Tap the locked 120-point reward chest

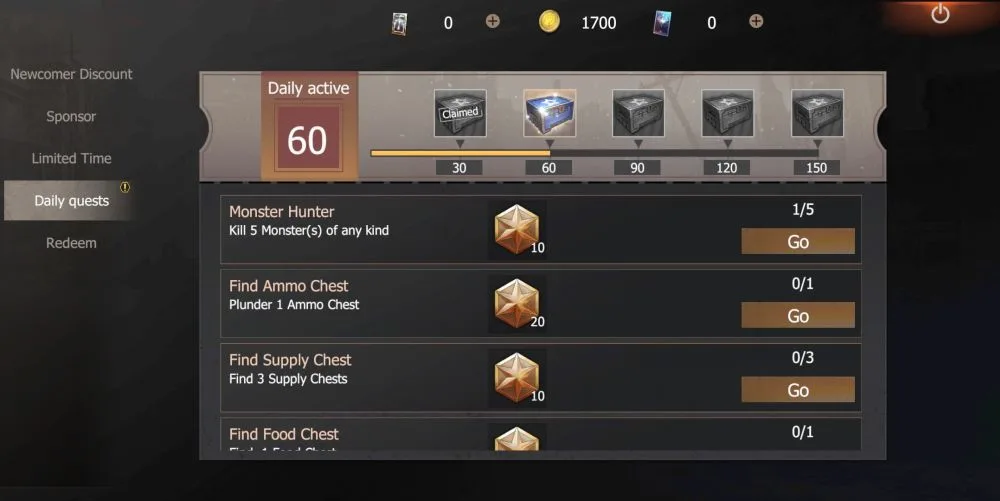click(x=728, y=113)
